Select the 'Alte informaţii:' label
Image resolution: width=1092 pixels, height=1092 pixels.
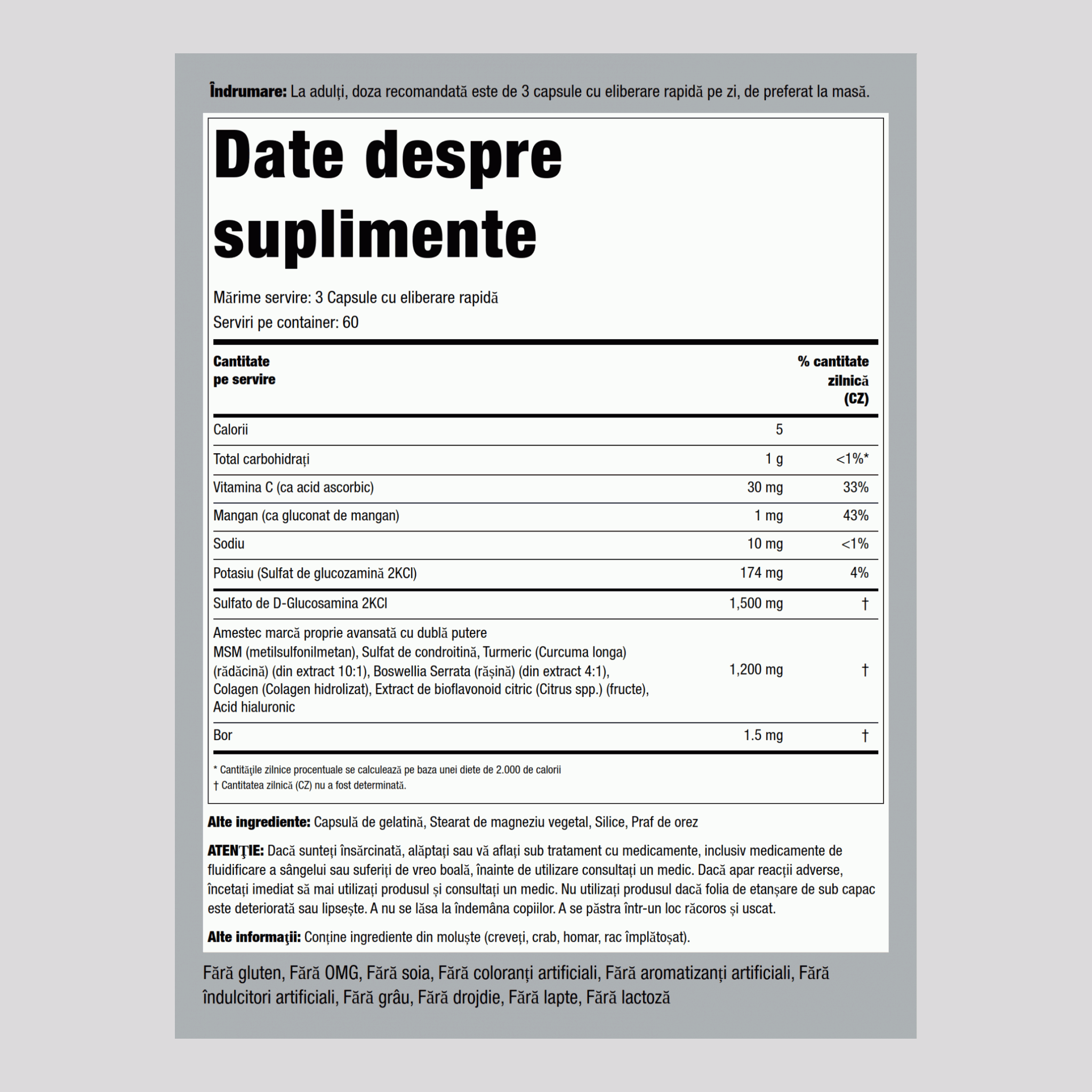[x=254, y=938]
